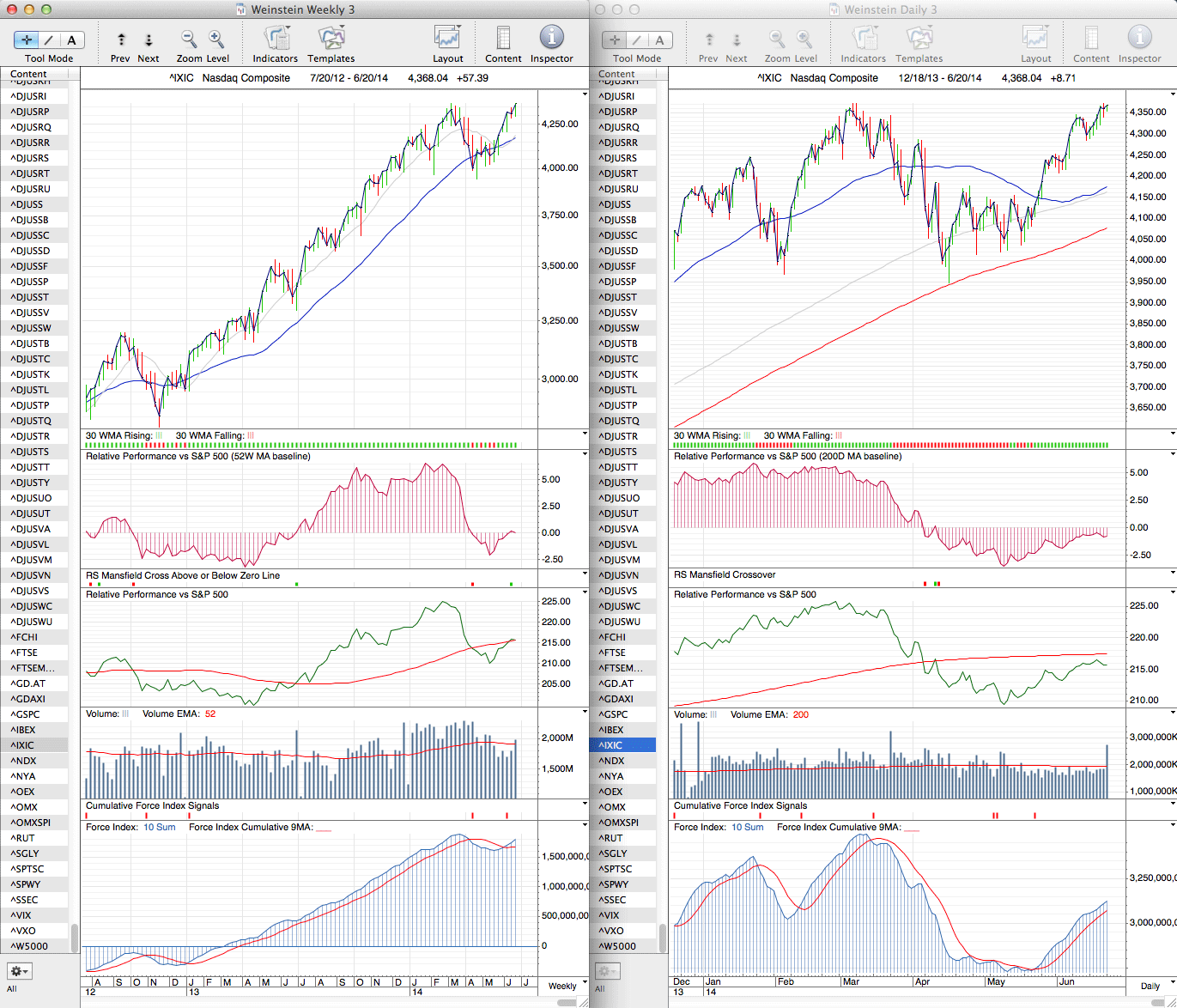
Task: Open the gear action menu in Daily sidebar
Action: pyautogui.click(x=607, y=971)
